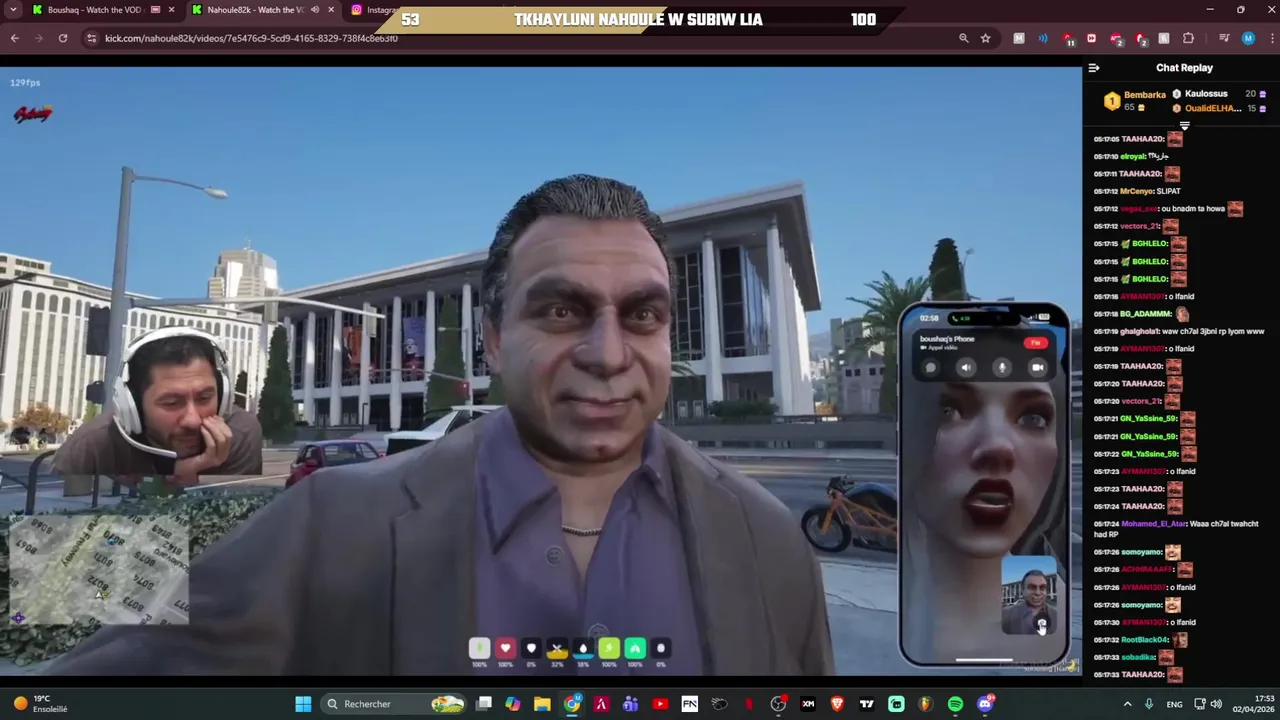Open the weather widget showing 19°C
The height and width of the screenshot is (720, 1280).
click(x=40, y=704)
